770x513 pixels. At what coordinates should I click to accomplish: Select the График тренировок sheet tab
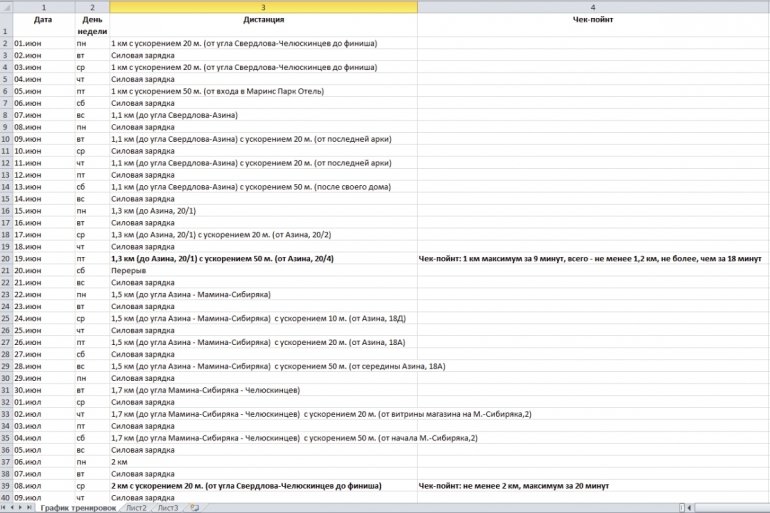click(78, 508)
